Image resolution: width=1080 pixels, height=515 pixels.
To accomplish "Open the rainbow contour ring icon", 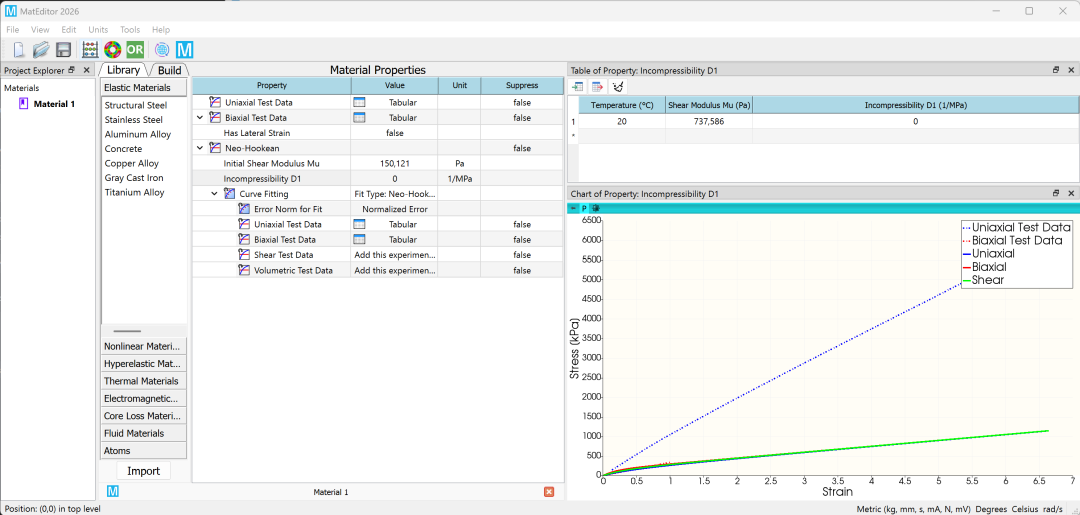I will pyautogui.click(x=112, y=50).
